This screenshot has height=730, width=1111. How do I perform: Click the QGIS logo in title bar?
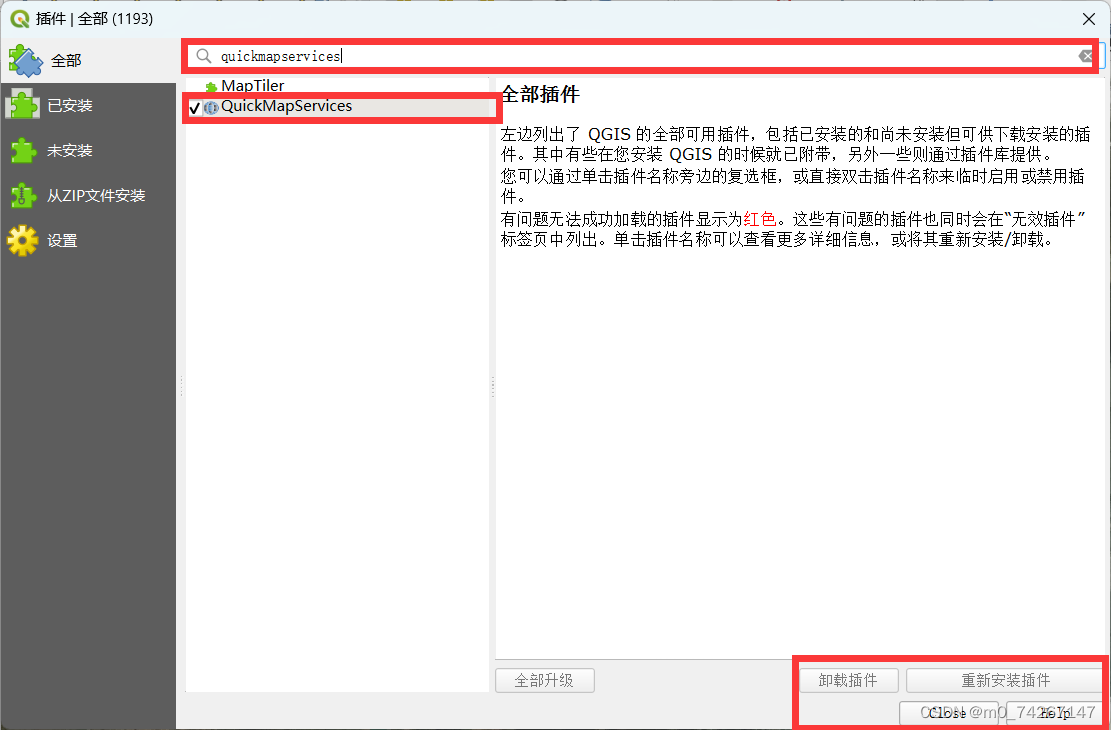(20, 19)
